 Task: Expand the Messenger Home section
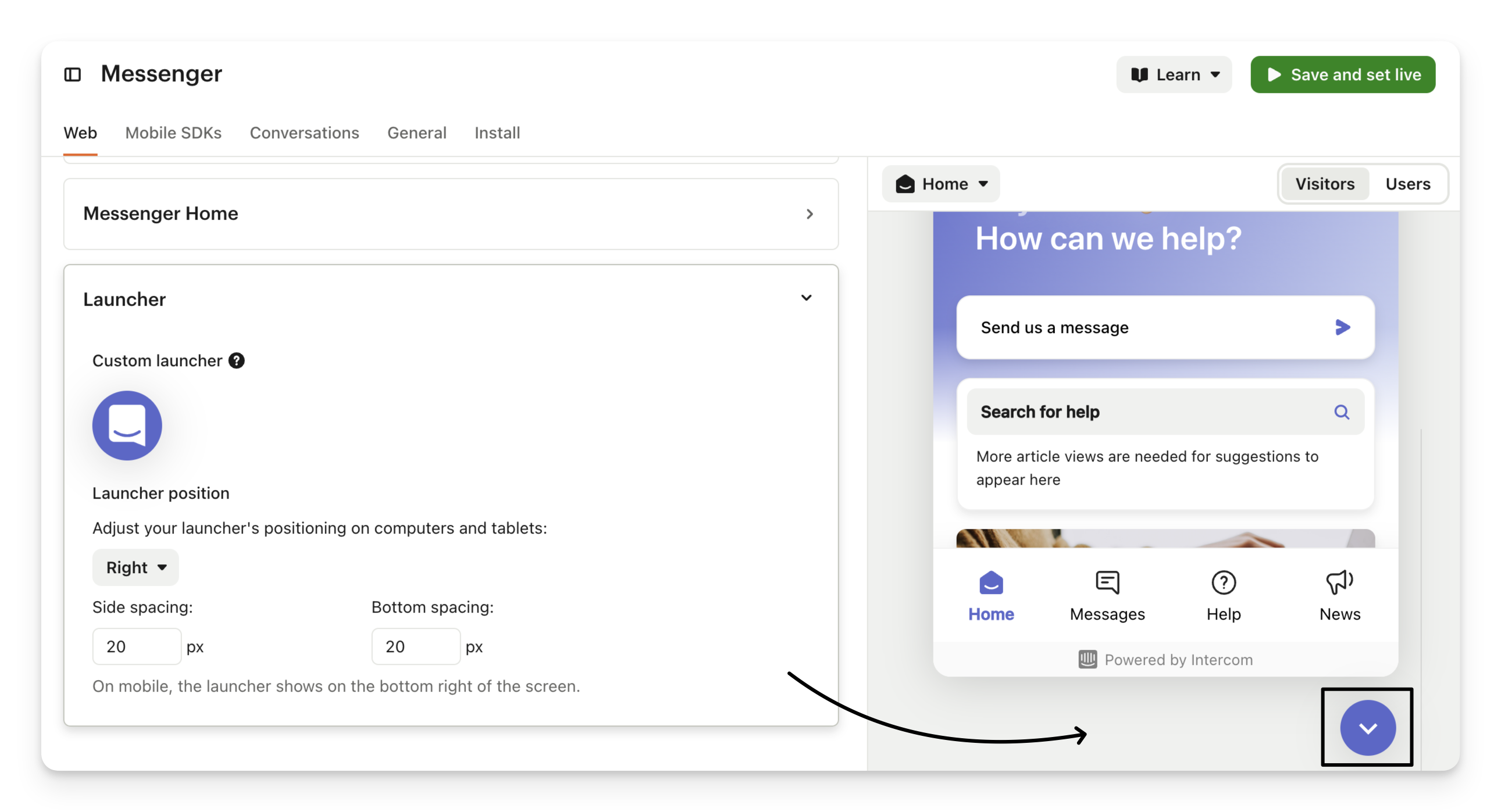click(x=451, y=214)
